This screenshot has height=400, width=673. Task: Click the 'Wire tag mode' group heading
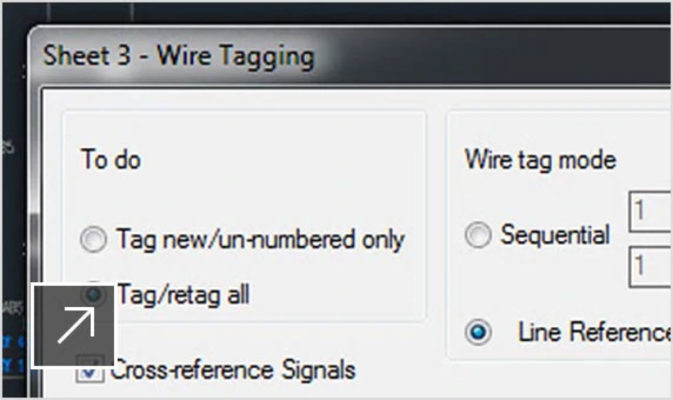(x=540, y=159)
